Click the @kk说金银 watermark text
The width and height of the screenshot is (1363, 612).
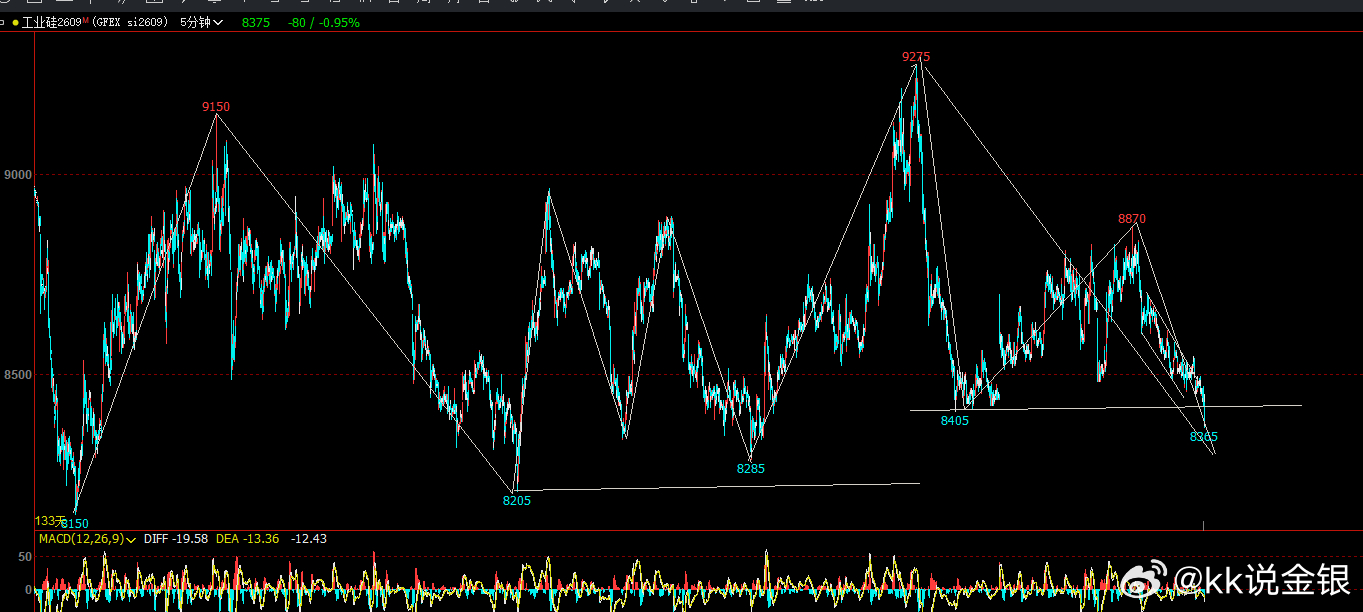(x=1262, y=581)
